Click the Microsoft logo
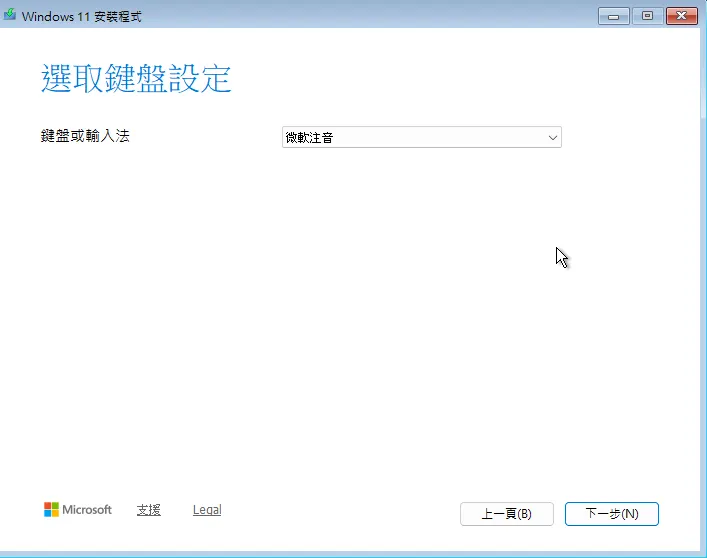 click(78, 510)
